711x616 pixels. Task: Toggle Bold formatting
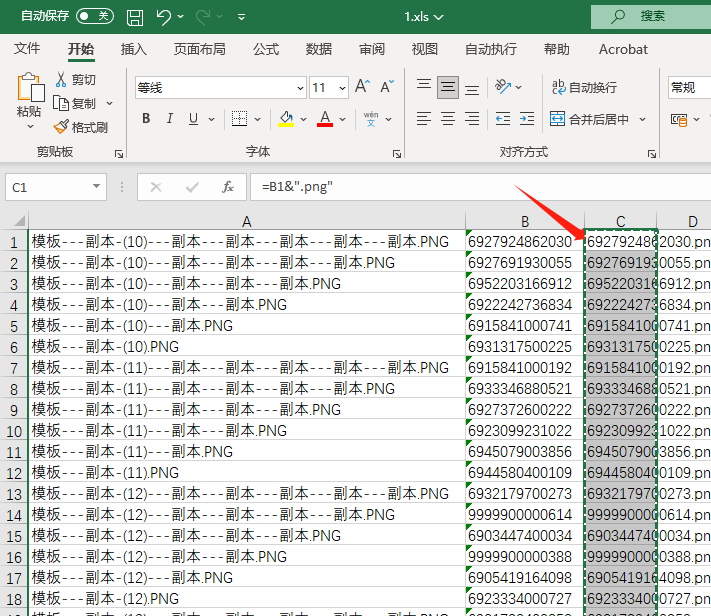(146, 118)
